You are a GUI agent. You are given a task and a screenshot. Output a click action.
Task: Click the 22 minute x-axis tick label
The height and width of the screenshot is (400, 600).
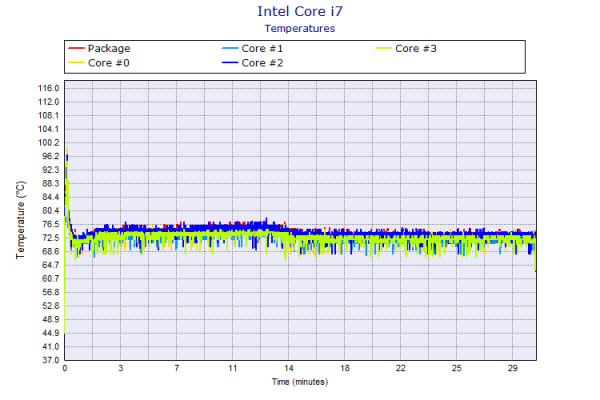click(x=401, y=368)
